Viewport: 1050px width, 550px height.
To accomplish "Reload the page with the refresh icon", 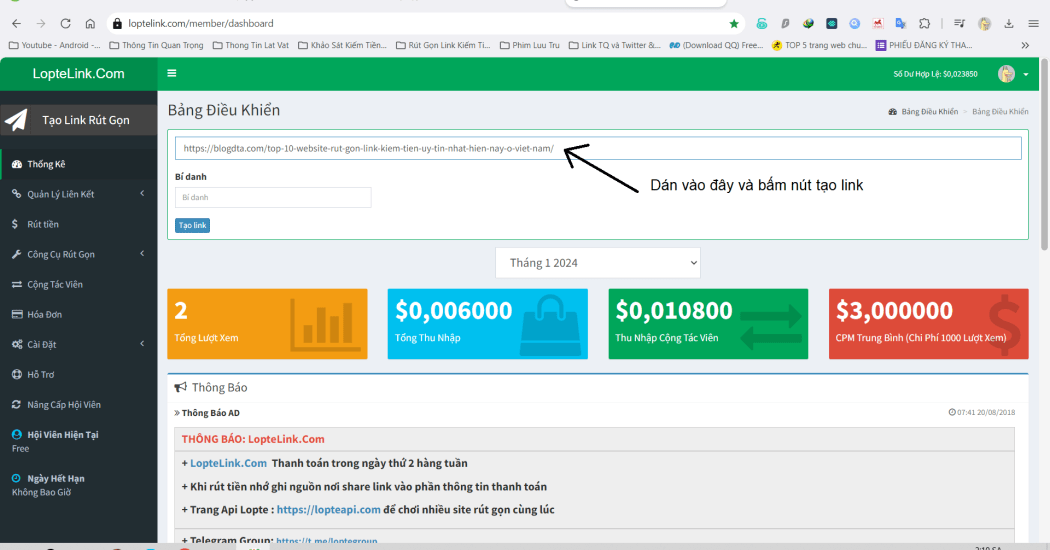I will [66, 23].
